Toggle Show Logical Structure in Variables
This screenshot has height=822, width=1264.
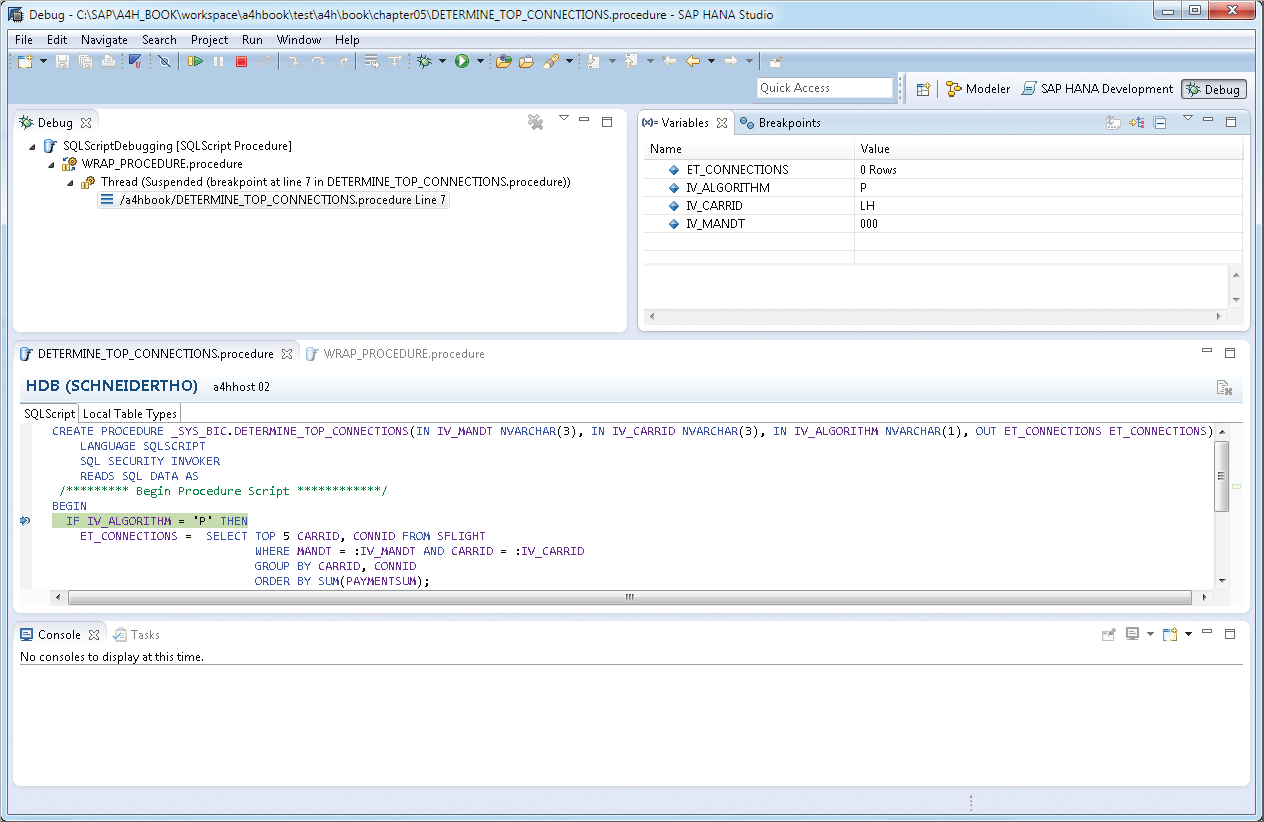tap(1136, 123)
